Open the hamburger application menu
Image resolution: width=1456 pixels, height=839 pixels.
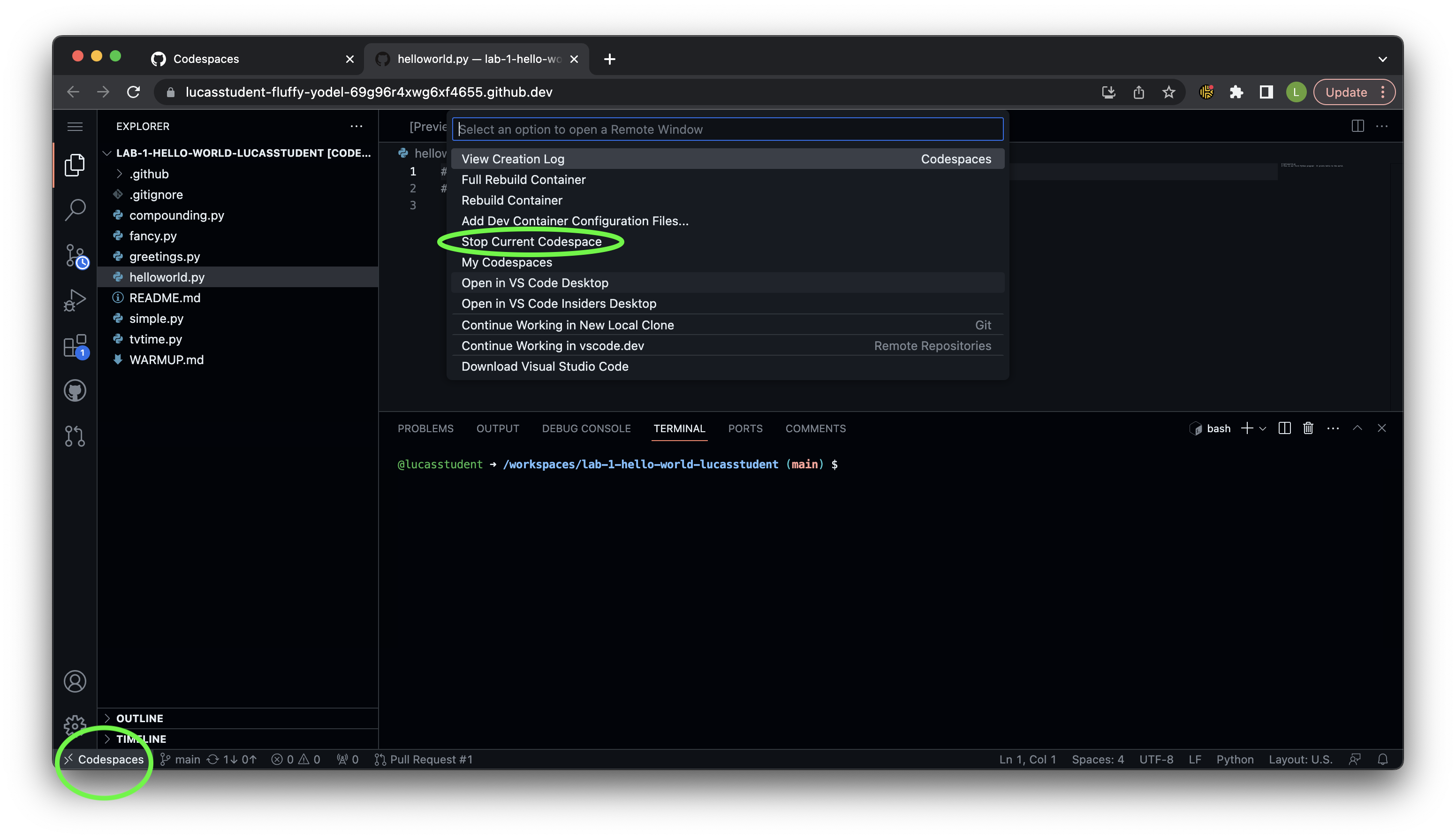pos(75,126)
